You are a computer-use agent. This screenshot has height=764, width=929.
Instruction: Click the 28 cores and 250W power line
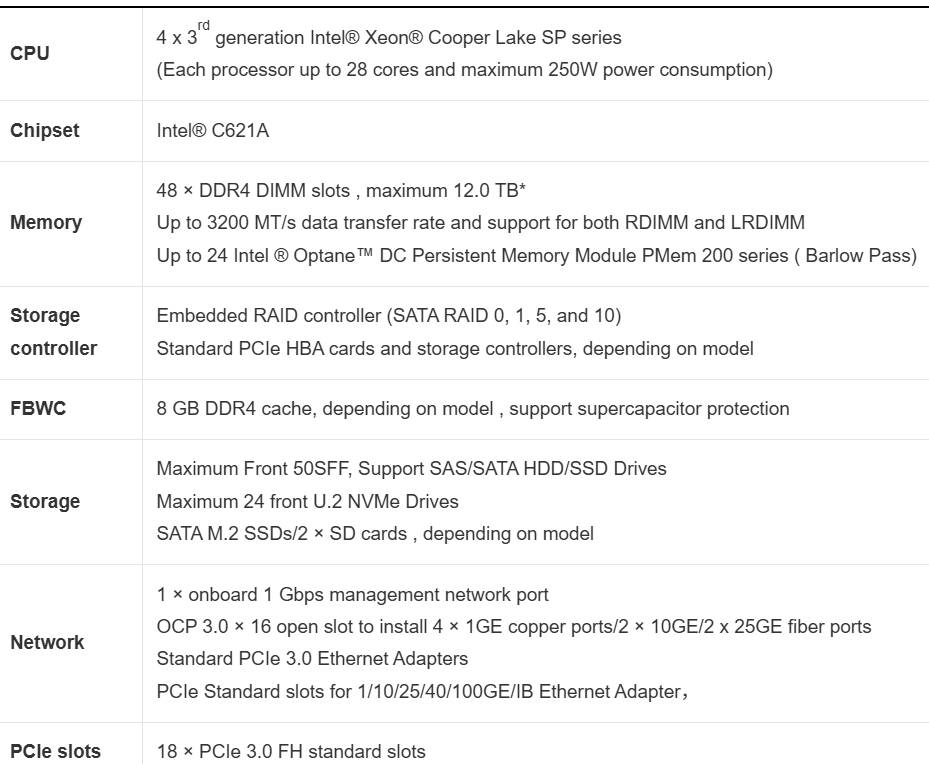point(465,70)
